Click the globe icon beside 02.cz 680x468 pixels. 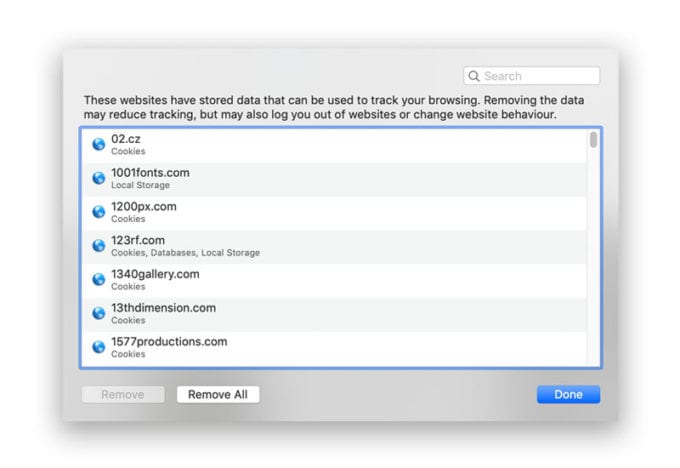coord(99,144)
